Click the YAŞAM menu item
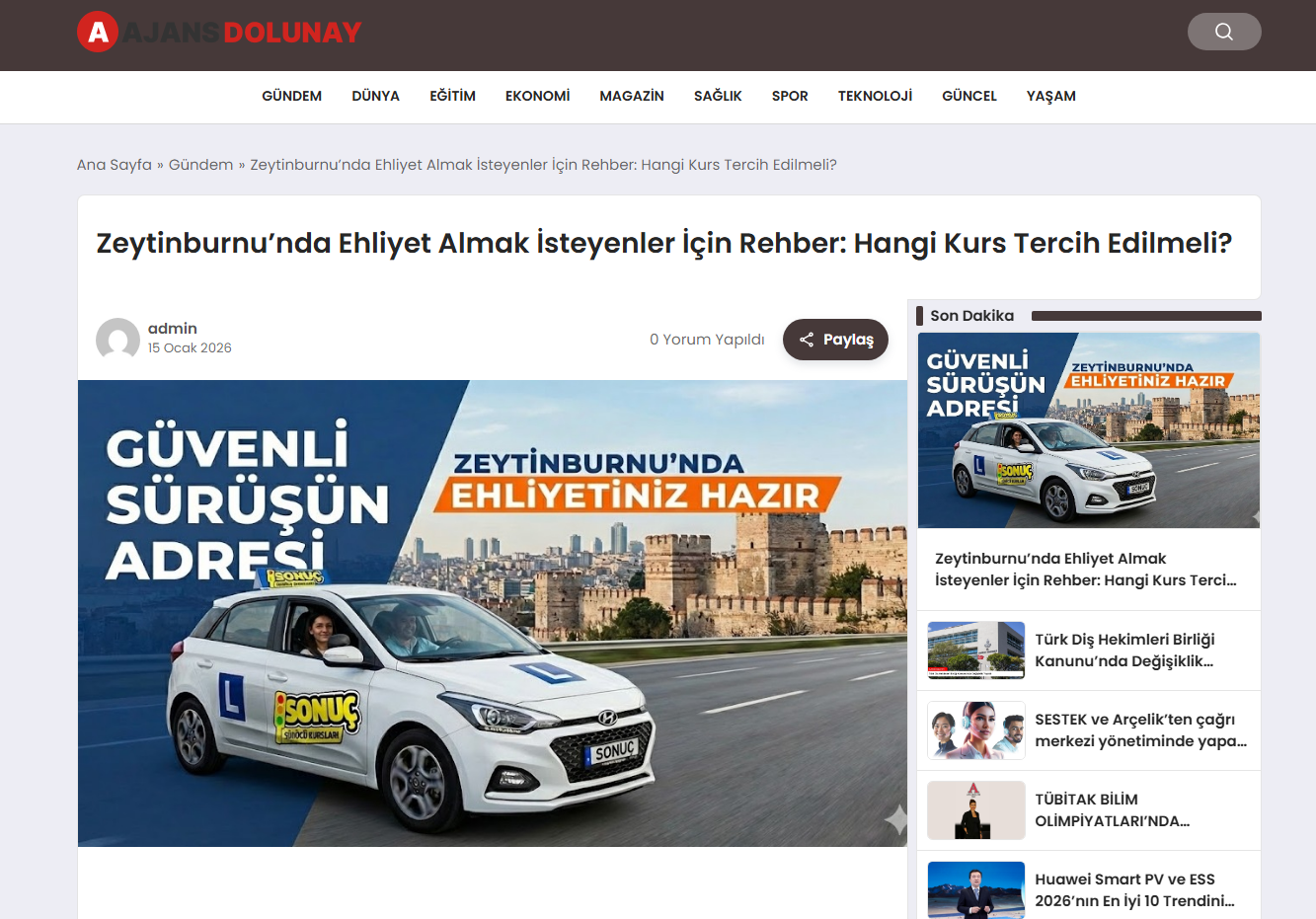1316x919 pixels. pyautogui.click(x=1050, y=96)
